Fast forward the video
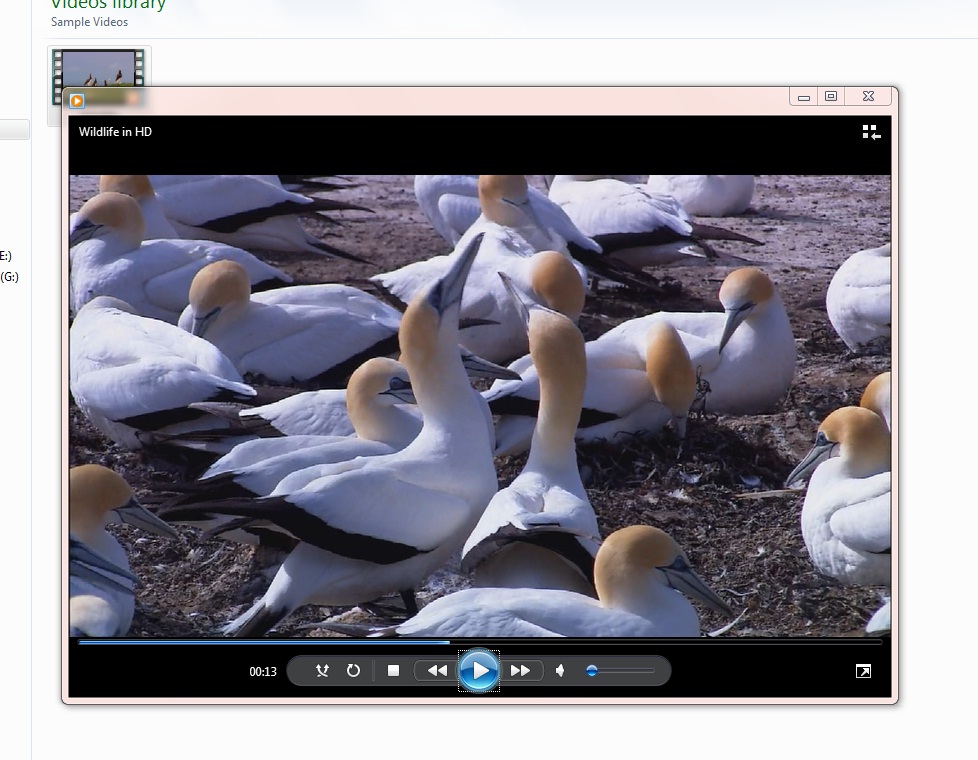 click(x=521, y=671)
